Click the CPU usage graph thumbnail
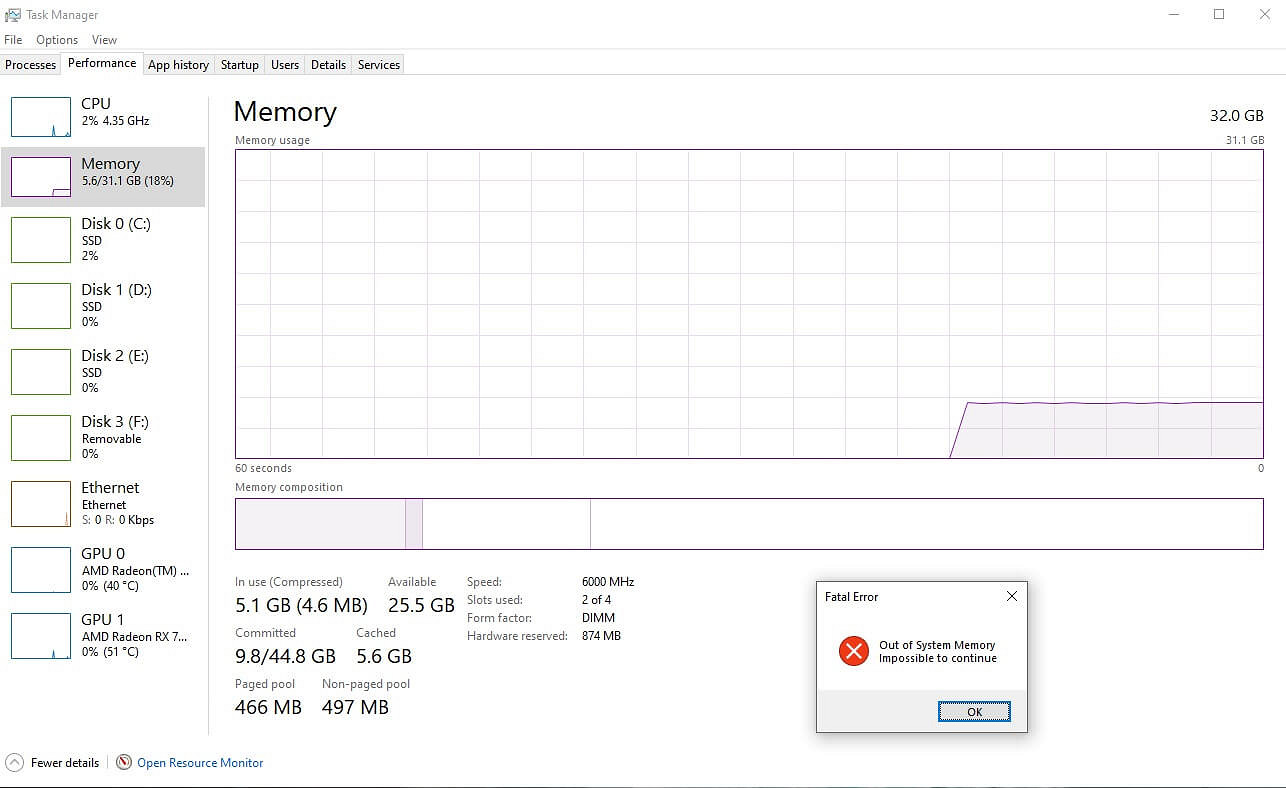This screenshot has width=1286, height=788. 41,117
